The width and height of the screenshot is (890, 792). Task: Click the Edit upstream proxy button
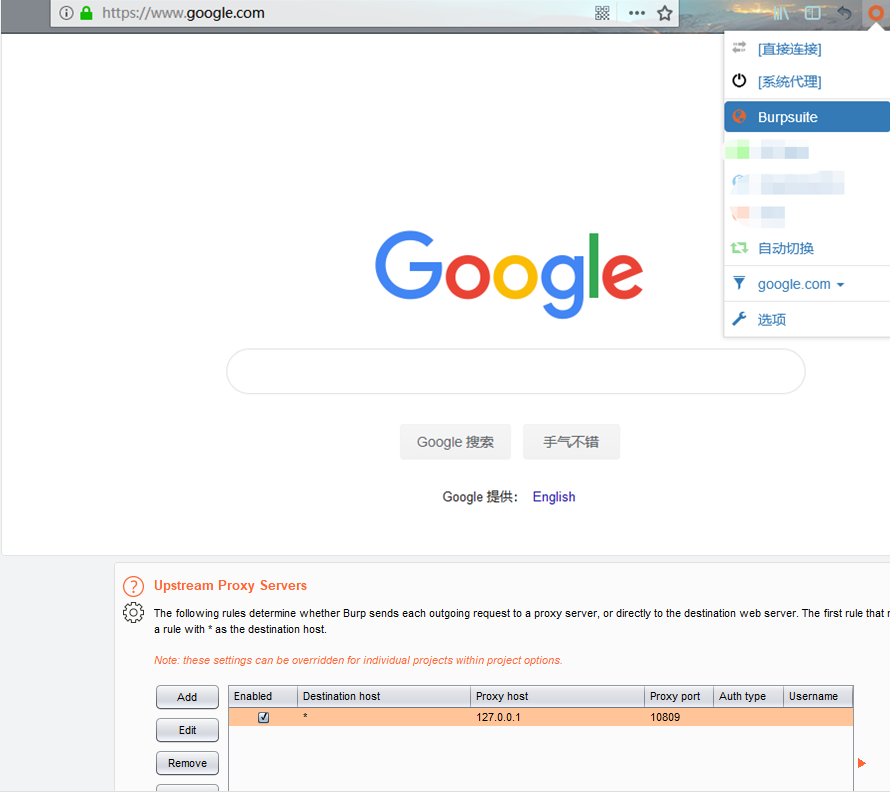click(187, 730)
